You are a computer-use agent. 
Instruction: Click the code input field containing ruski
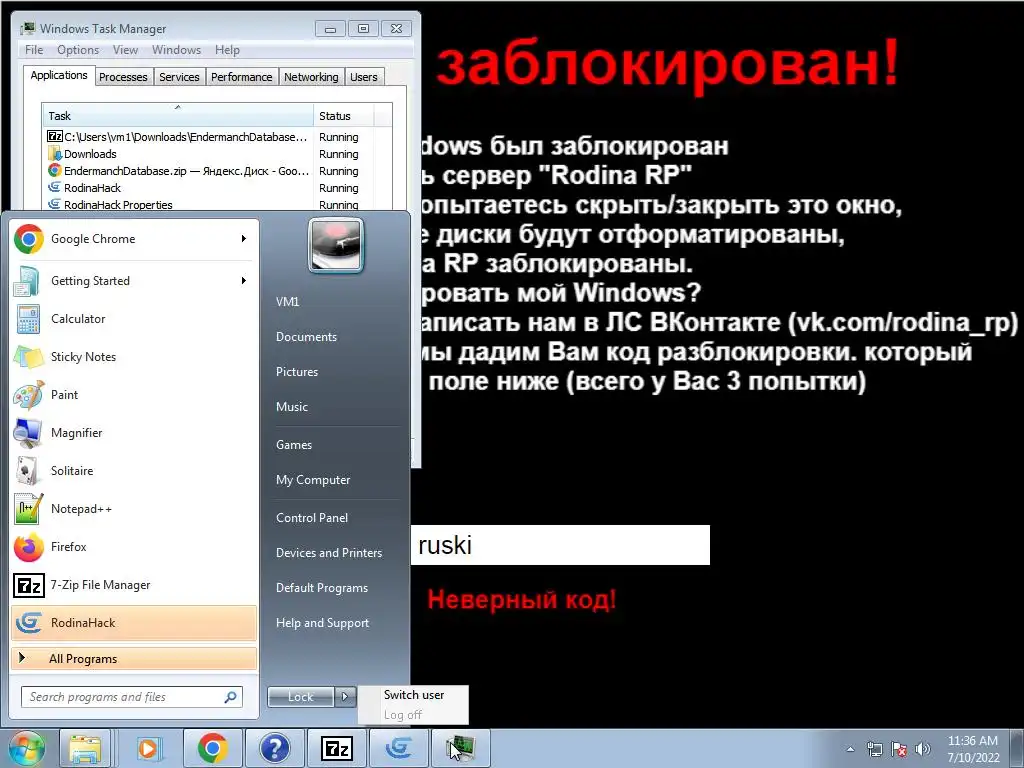(x=560, y=545)
